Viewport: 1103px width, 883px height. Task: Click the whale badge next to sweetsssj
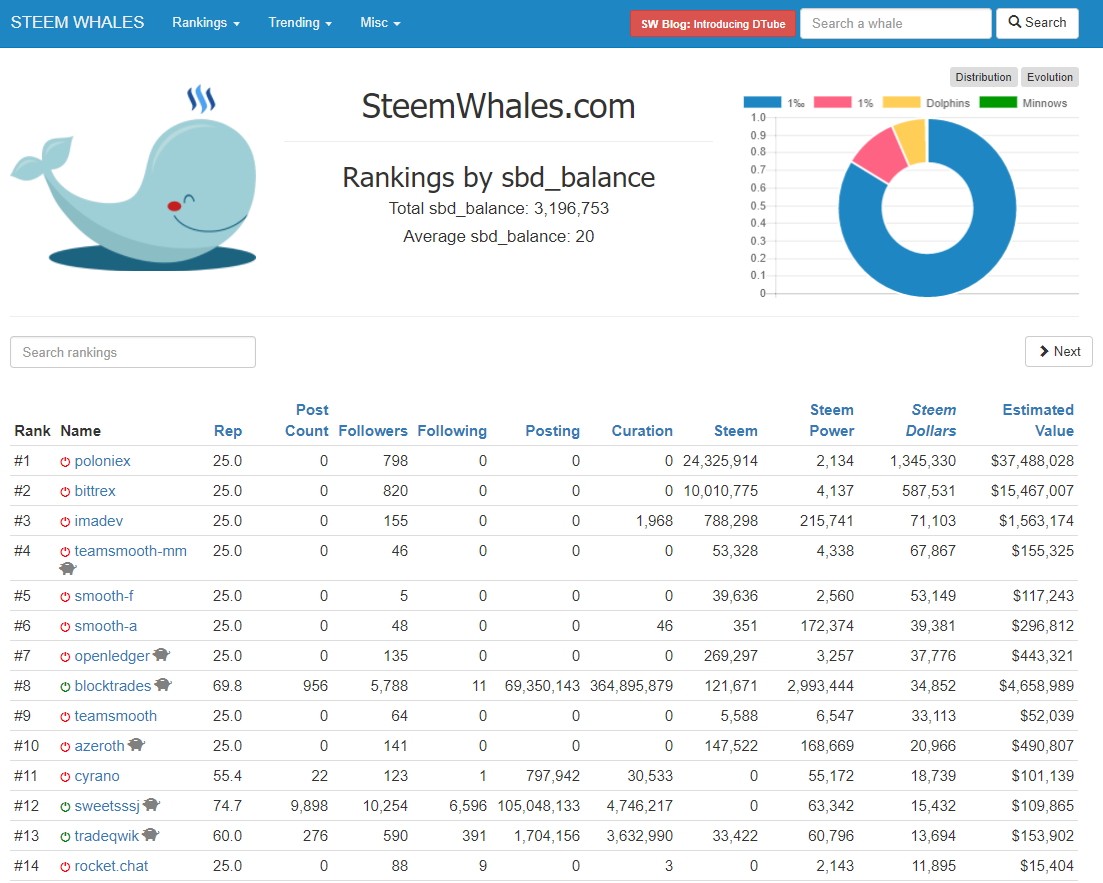click(152, 805)
